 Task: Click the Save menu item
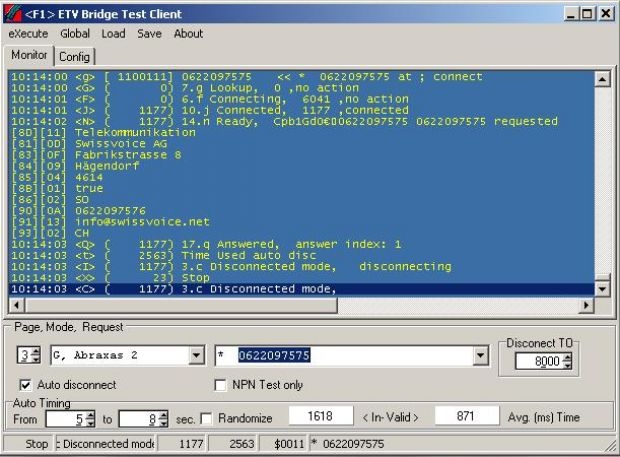point(149,34)
